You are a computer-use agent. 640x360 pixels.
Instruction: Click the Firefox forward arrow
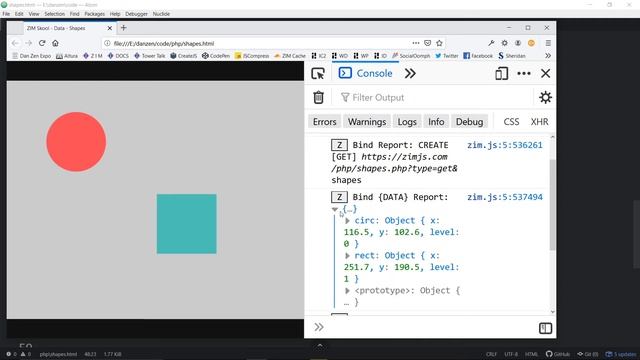coord(28,43)
